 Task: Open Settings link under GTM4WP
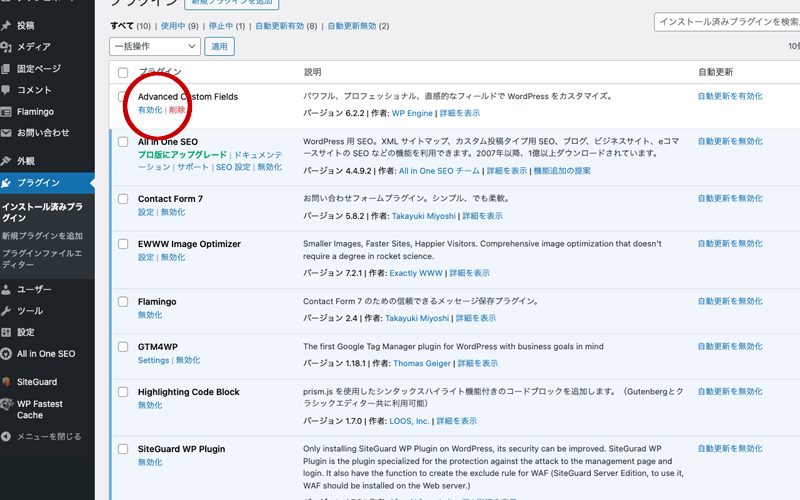(x=153, y=360)
